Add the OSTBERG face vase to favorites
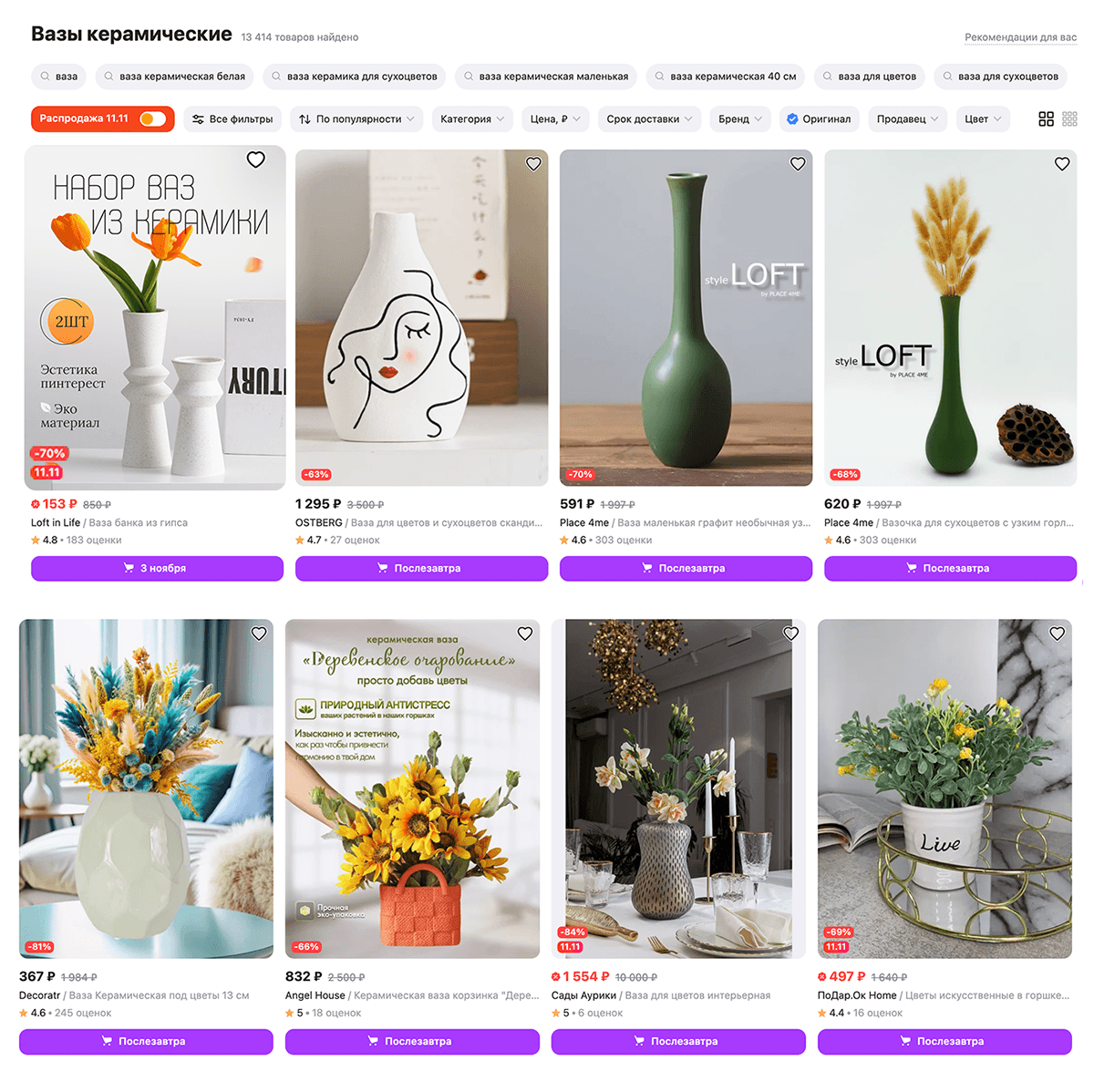Screen dimensions: 1094x1092 point(533,164)
